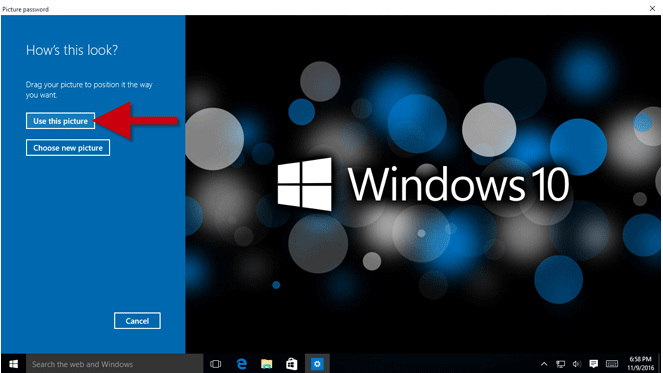Open the network status tray icon
Image resolution: width=663 pixels, height=373 pixels.
[x=561, y=364]
